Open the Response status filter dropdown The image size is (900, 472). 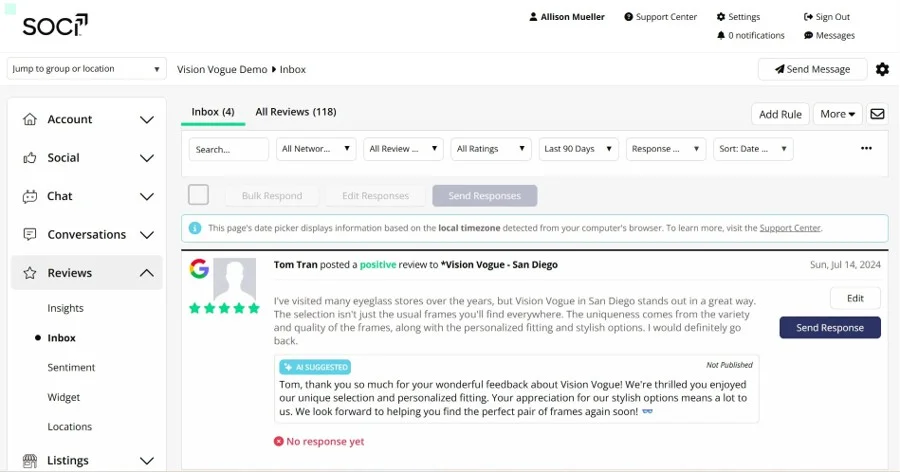(666, 149)
